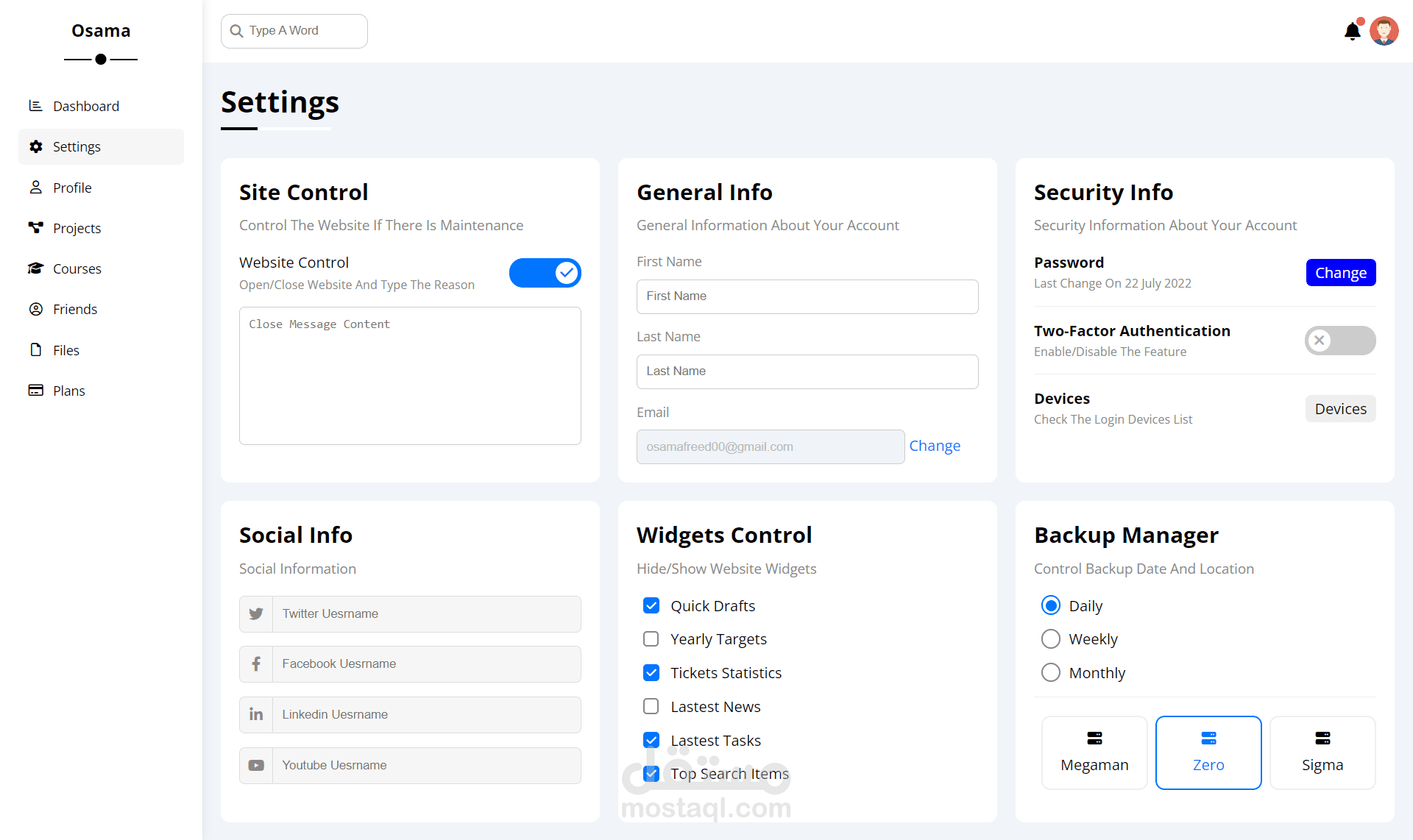1413x840 pixels.
Task: Select the Zero backup server
Action: tap(1208, 752)
